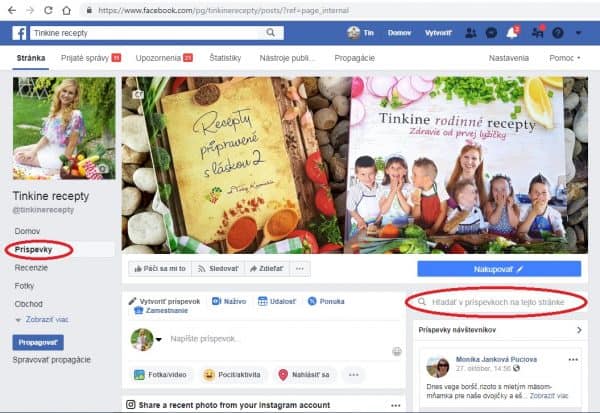
Task: Click the Nakupovať button
Action: (499, 269)
